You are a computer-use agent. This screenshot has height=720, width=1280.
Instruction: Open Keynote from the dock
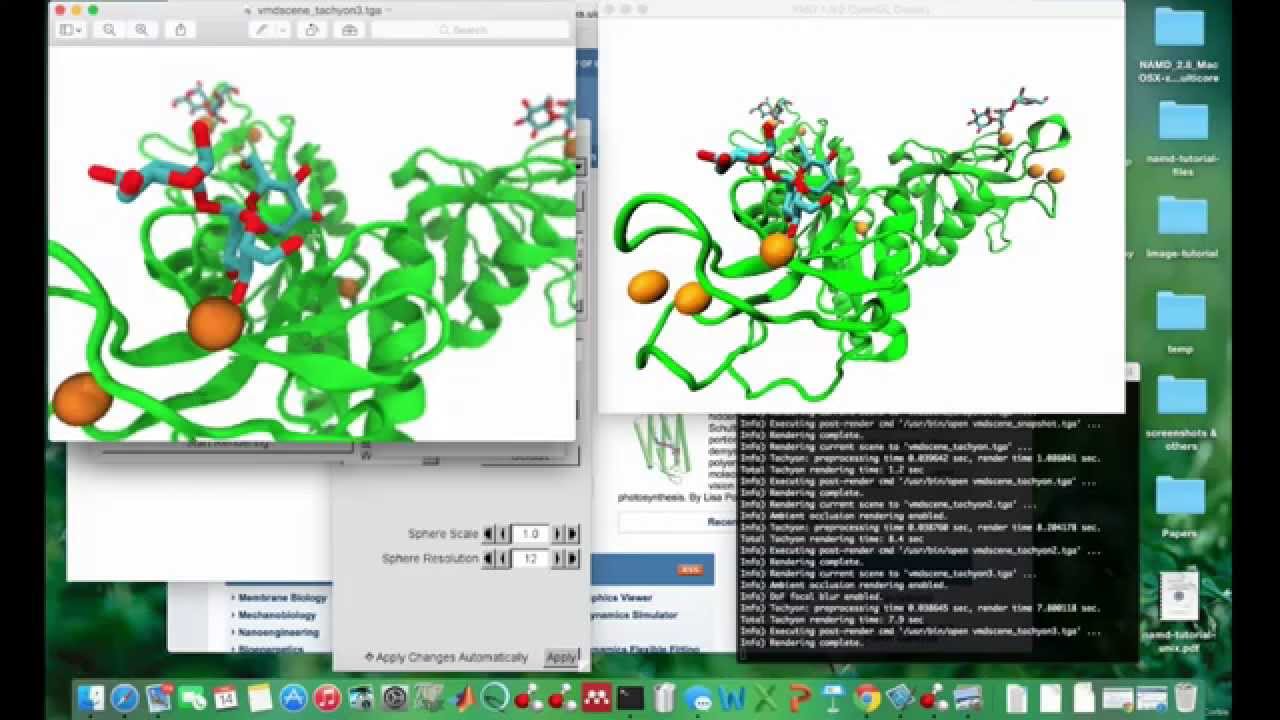[833, 697]
